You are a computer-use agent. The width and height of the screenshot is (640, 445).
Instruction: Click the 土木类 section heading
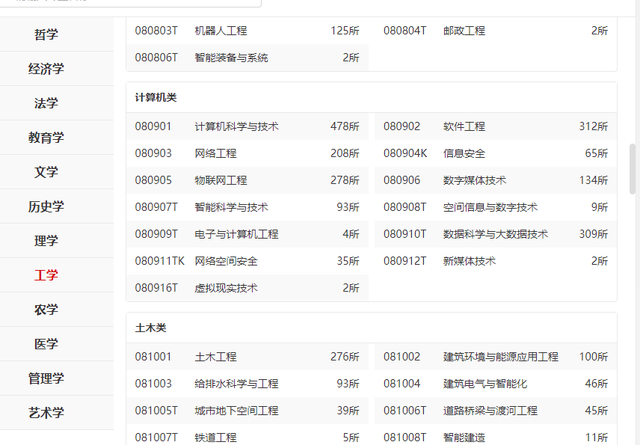pos(151,328)
